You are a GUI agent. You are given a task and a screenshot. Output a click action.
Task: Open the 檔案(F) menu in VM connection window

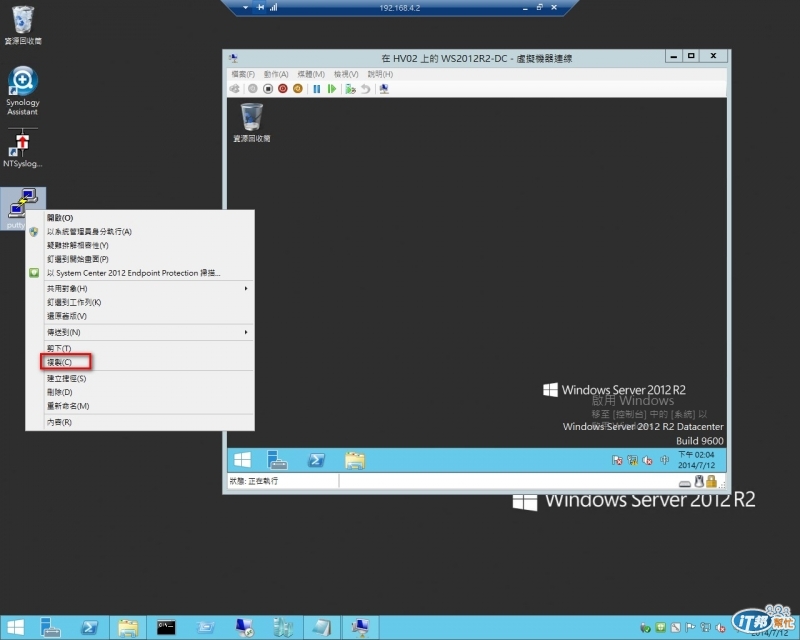[243, 74]
